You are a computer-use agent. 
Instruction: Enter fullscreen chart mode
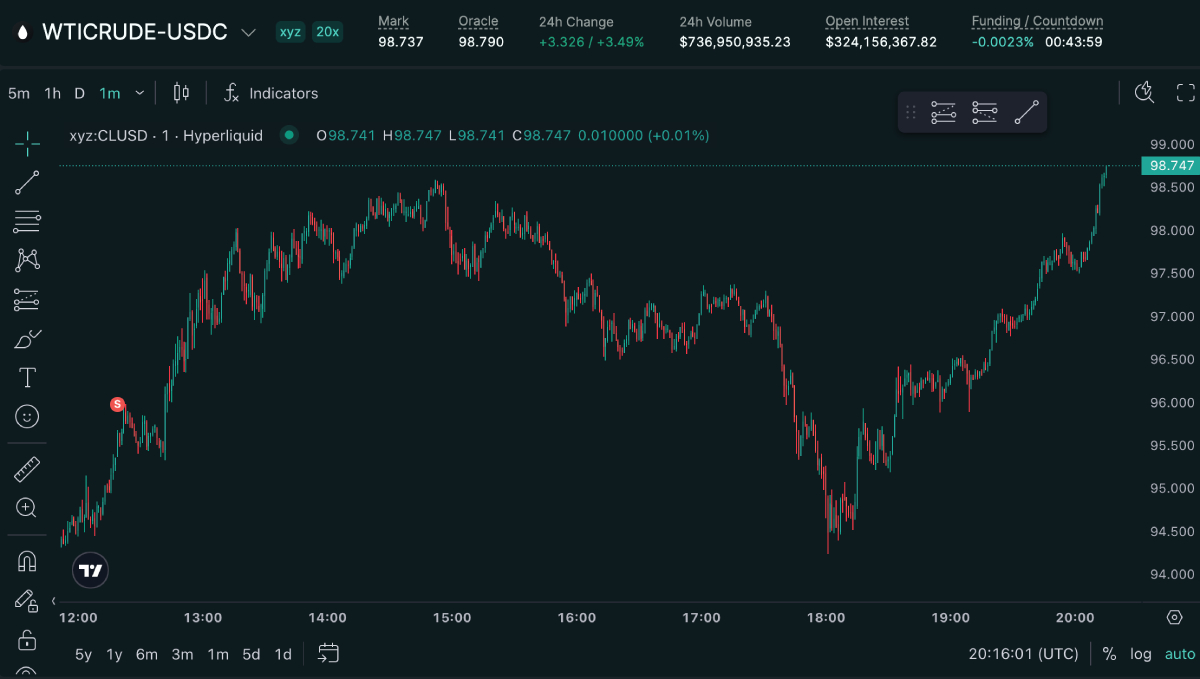(x=1185, y=93)
